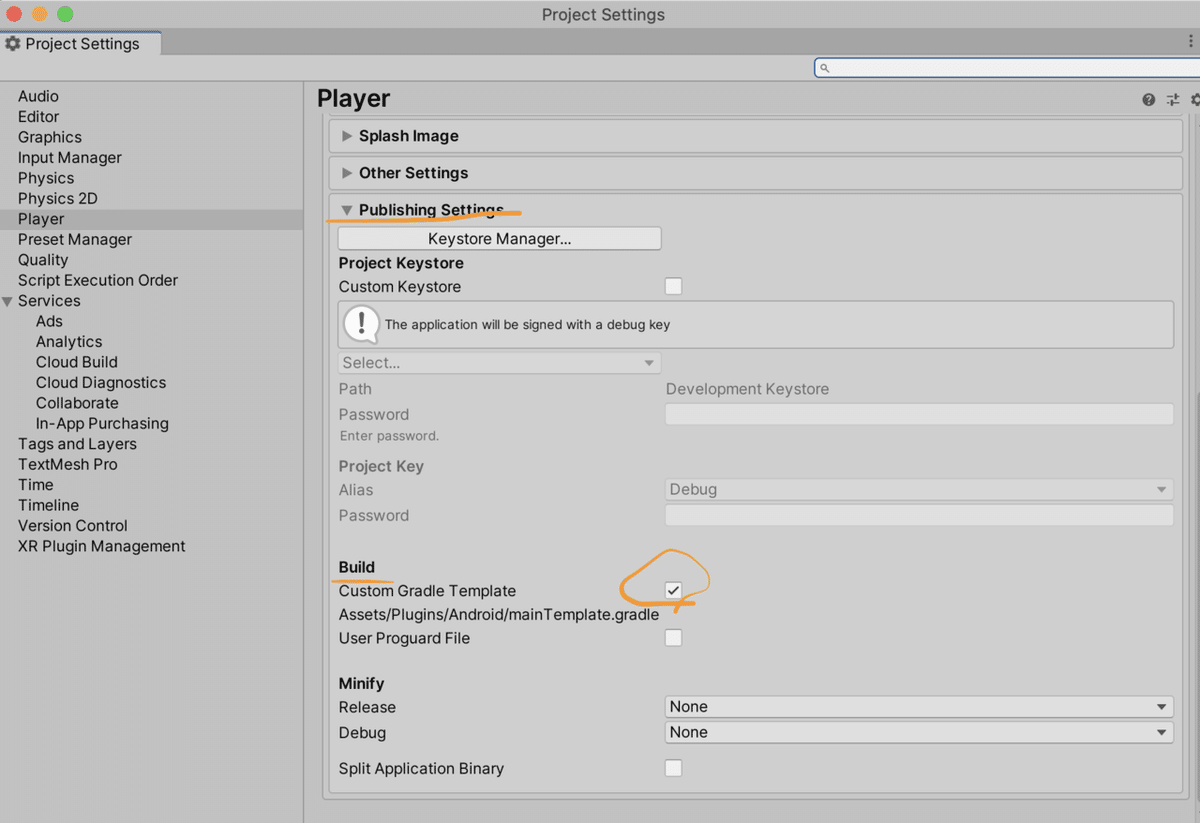Click the gear icon on the Project Settings tab
The width and height of the screenshot is (1200, 823).
(11, 43)
